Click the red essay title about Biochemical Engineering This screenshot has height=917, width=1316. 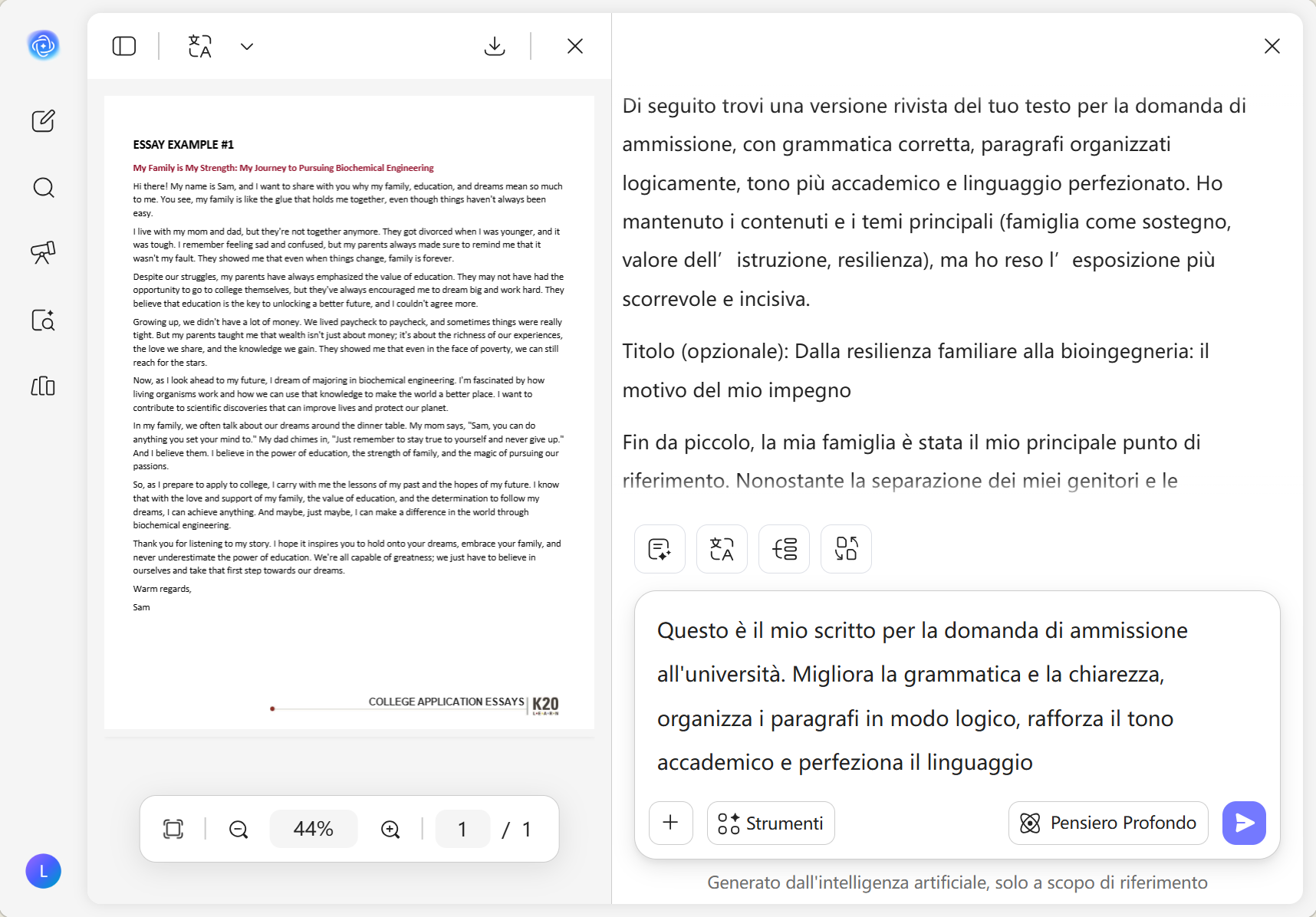click(283, 168)
